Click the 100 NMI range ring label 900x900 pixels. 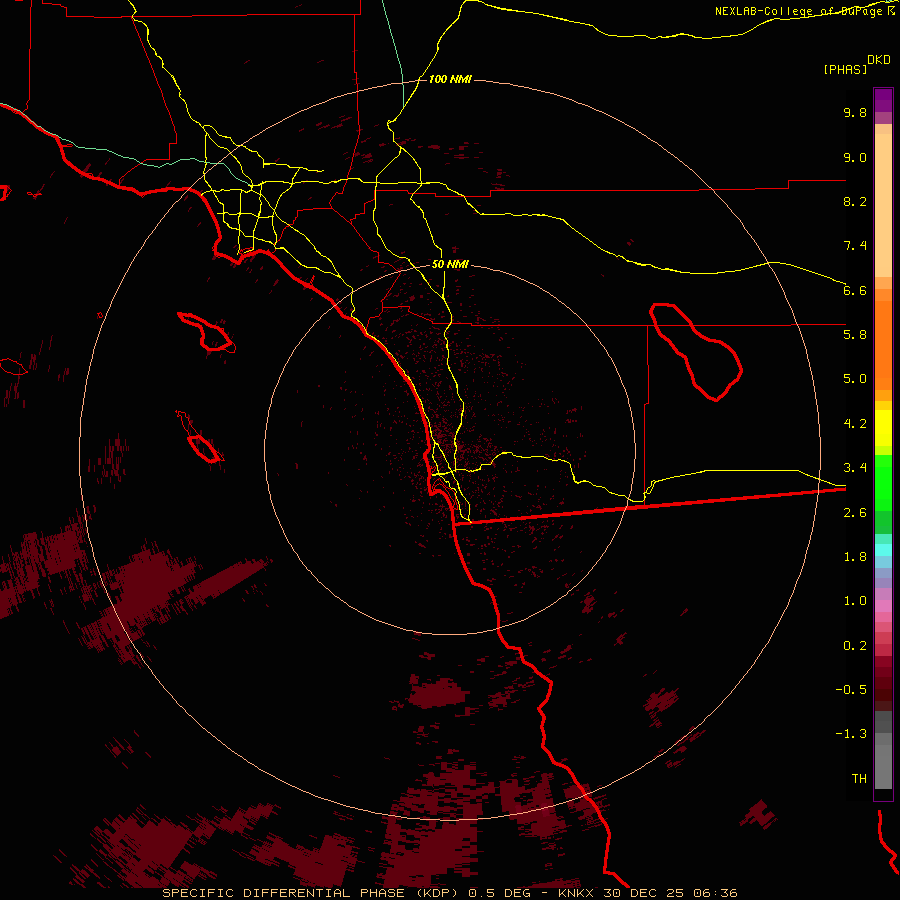(450, 79)
